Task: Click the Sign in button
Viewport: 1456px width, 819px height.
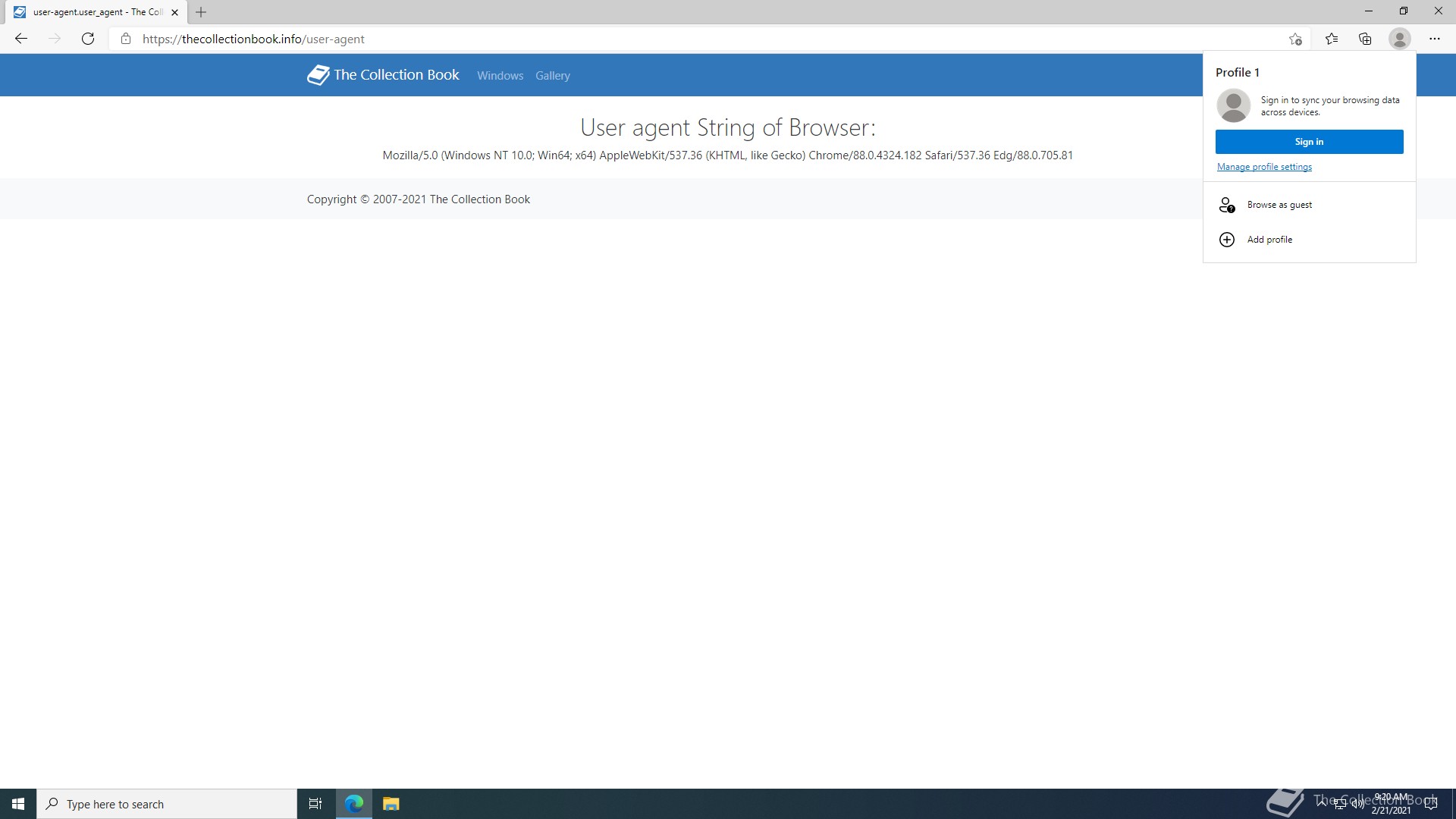Action: click(x=1309, y=142)
